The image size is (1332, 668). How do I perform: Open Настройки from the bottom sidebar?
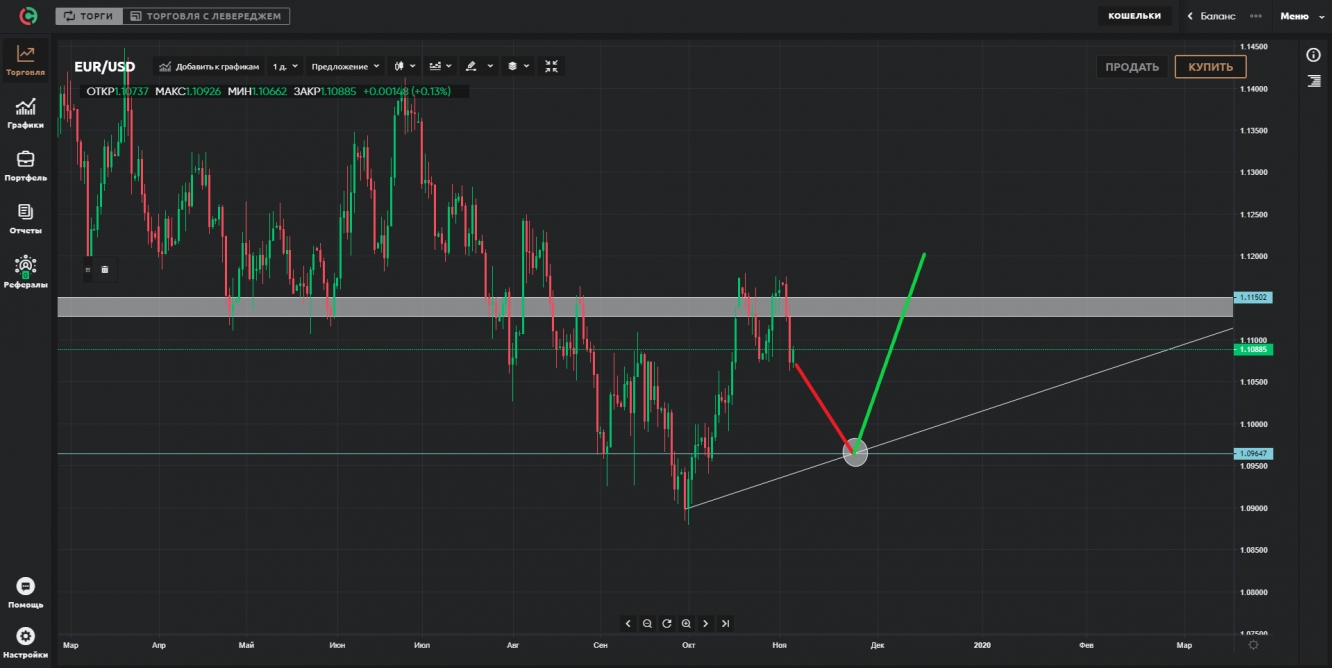coord(25,638)
